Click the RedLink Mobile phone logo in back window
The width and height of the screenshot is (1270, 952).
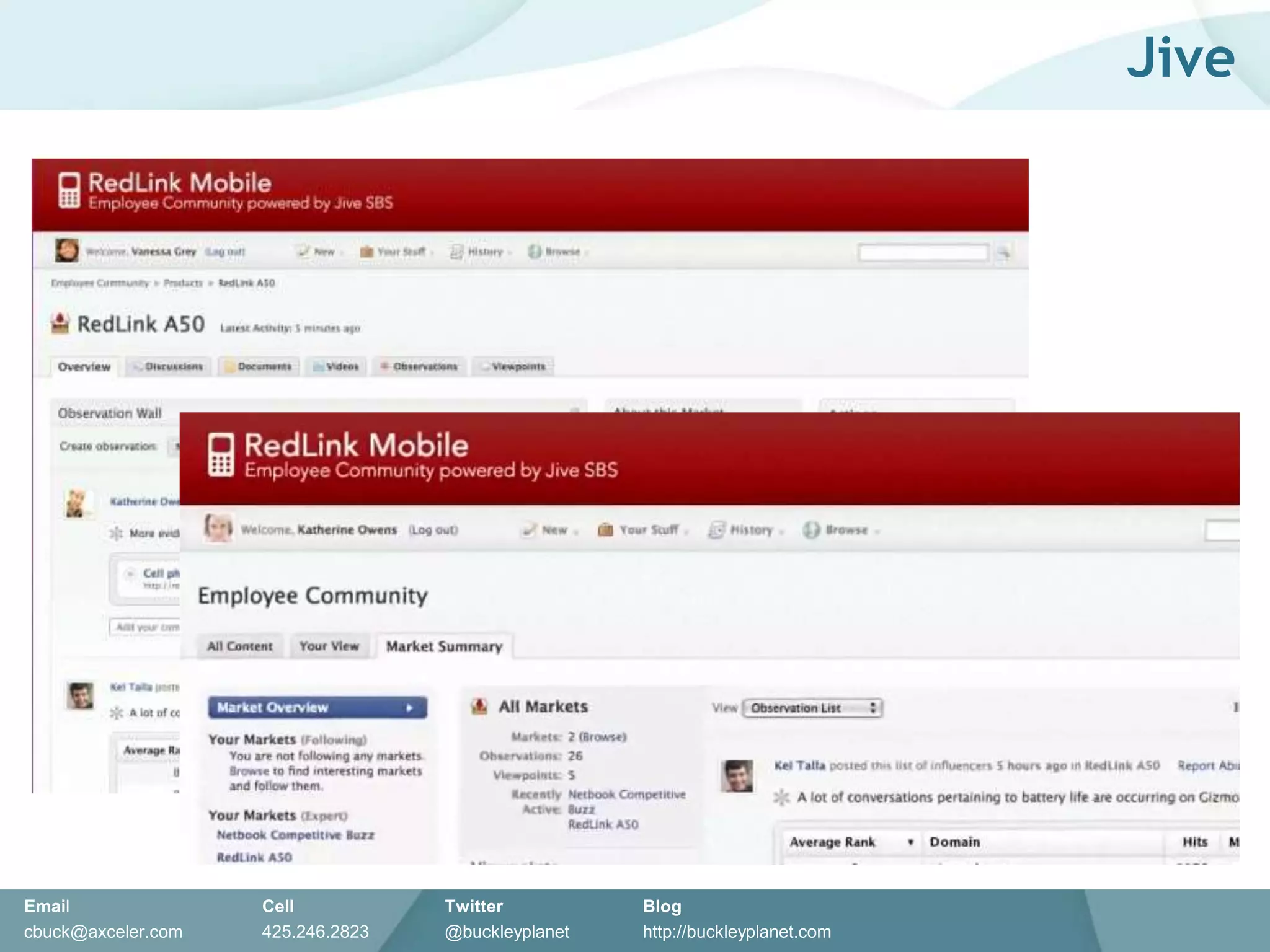69,190
